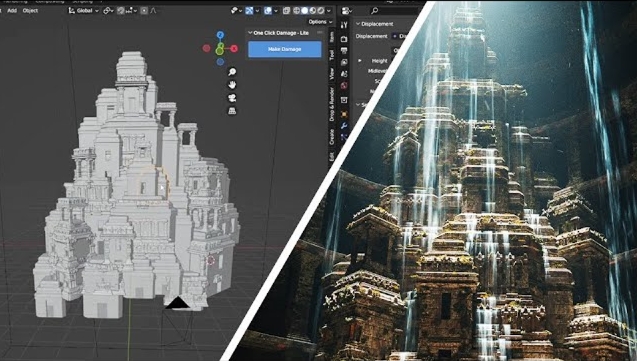
Task: Open orange Object properties tab icon
Action: point(344,114)
